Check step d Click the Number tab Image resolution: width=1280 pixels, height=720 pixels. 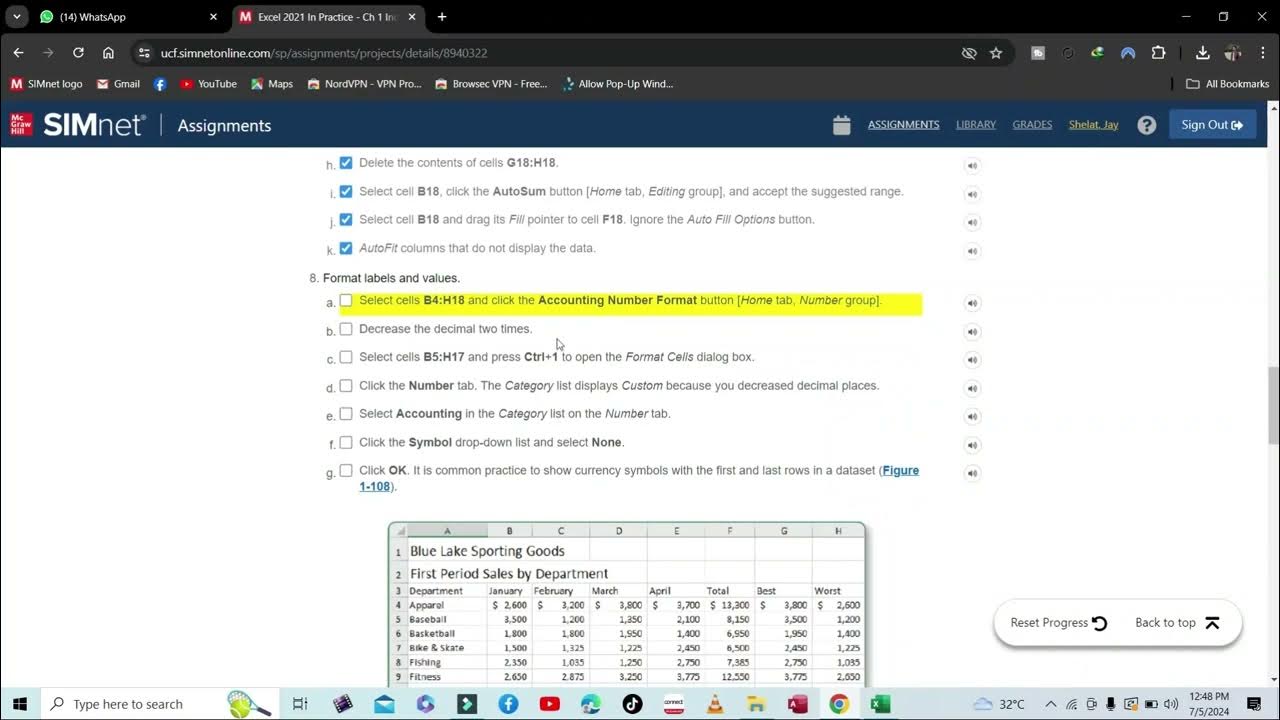[346, 385]
